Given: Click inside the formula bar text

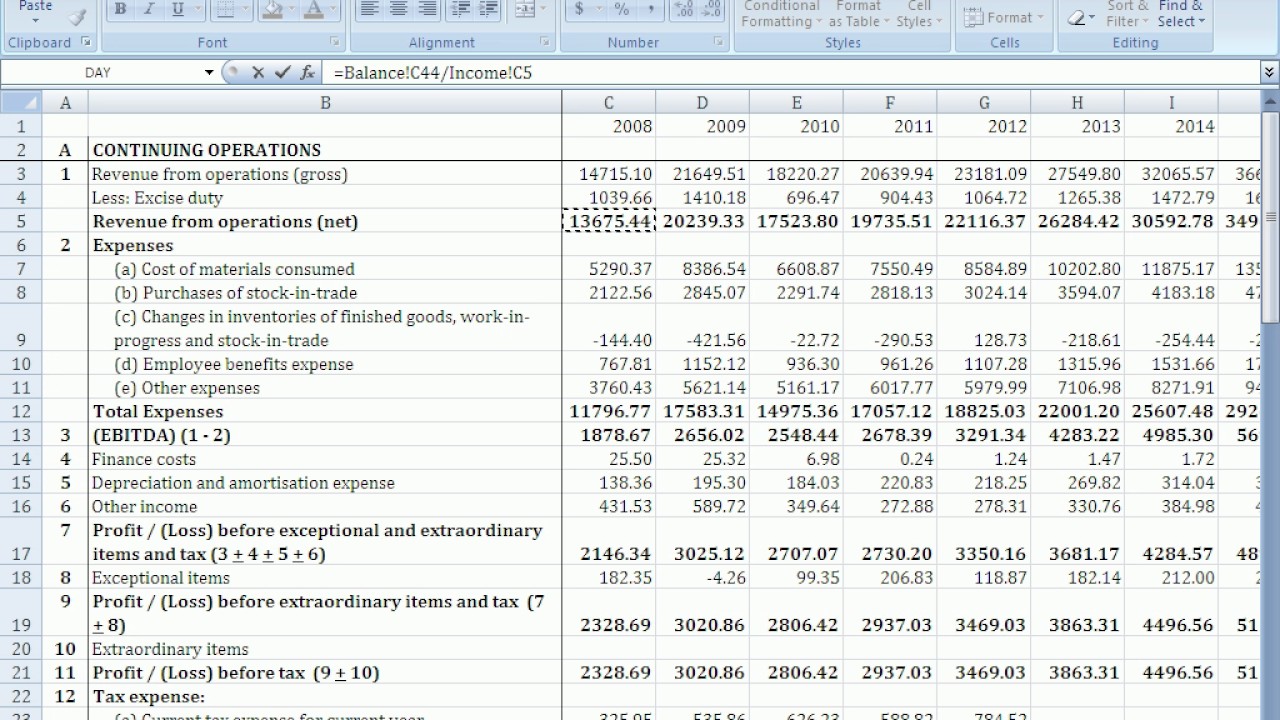Looking at the screenshot, I should tap(433, 73).
